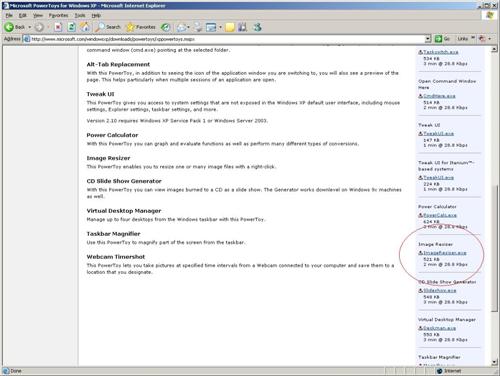Click the vertical scrollbar thumb
Screen dimensions: 500x376
(494, 248)
